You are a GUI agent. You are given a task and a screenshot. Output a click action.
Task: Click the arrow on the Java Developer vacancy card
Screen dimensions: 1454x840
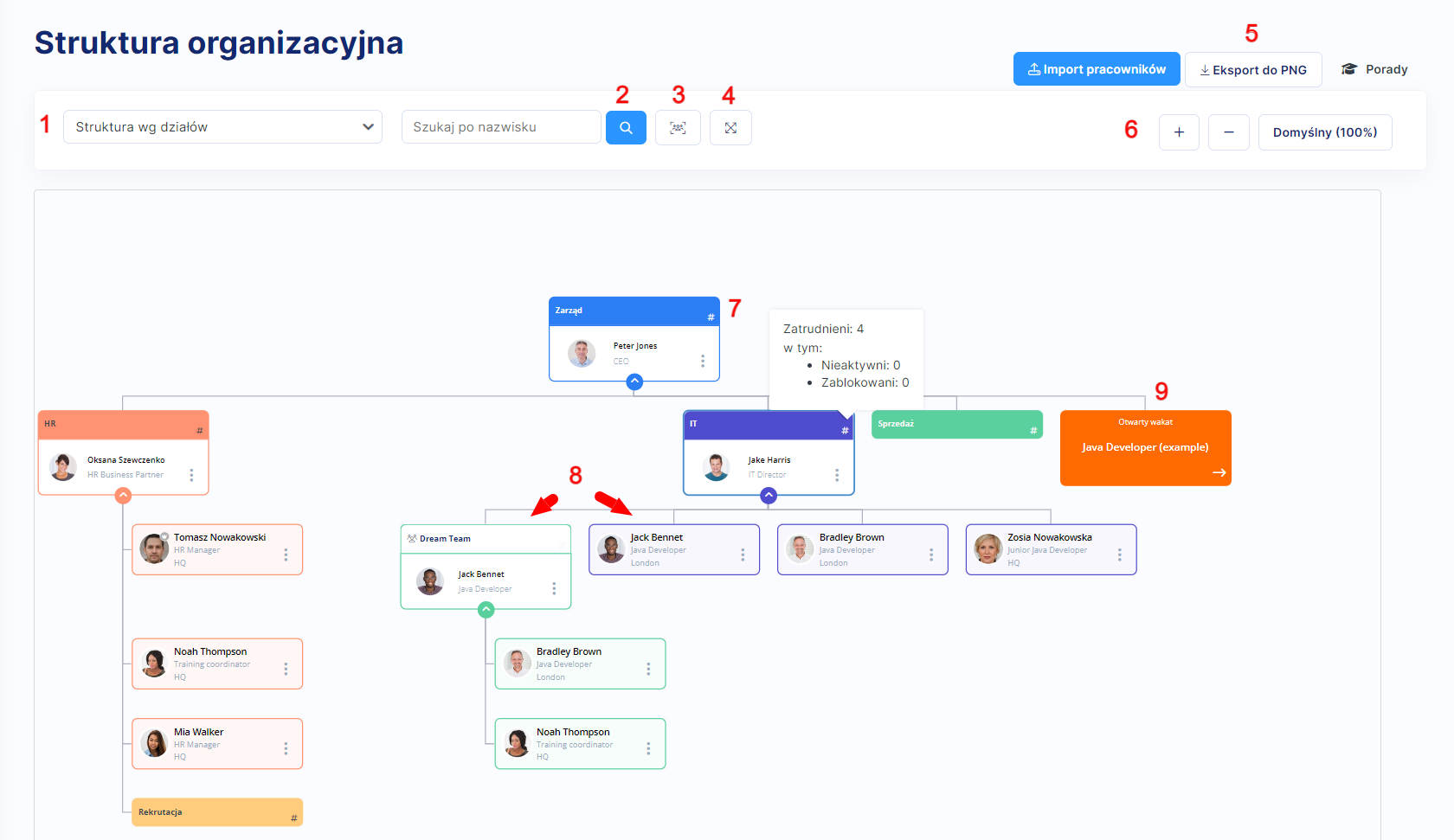(1219, 472)
